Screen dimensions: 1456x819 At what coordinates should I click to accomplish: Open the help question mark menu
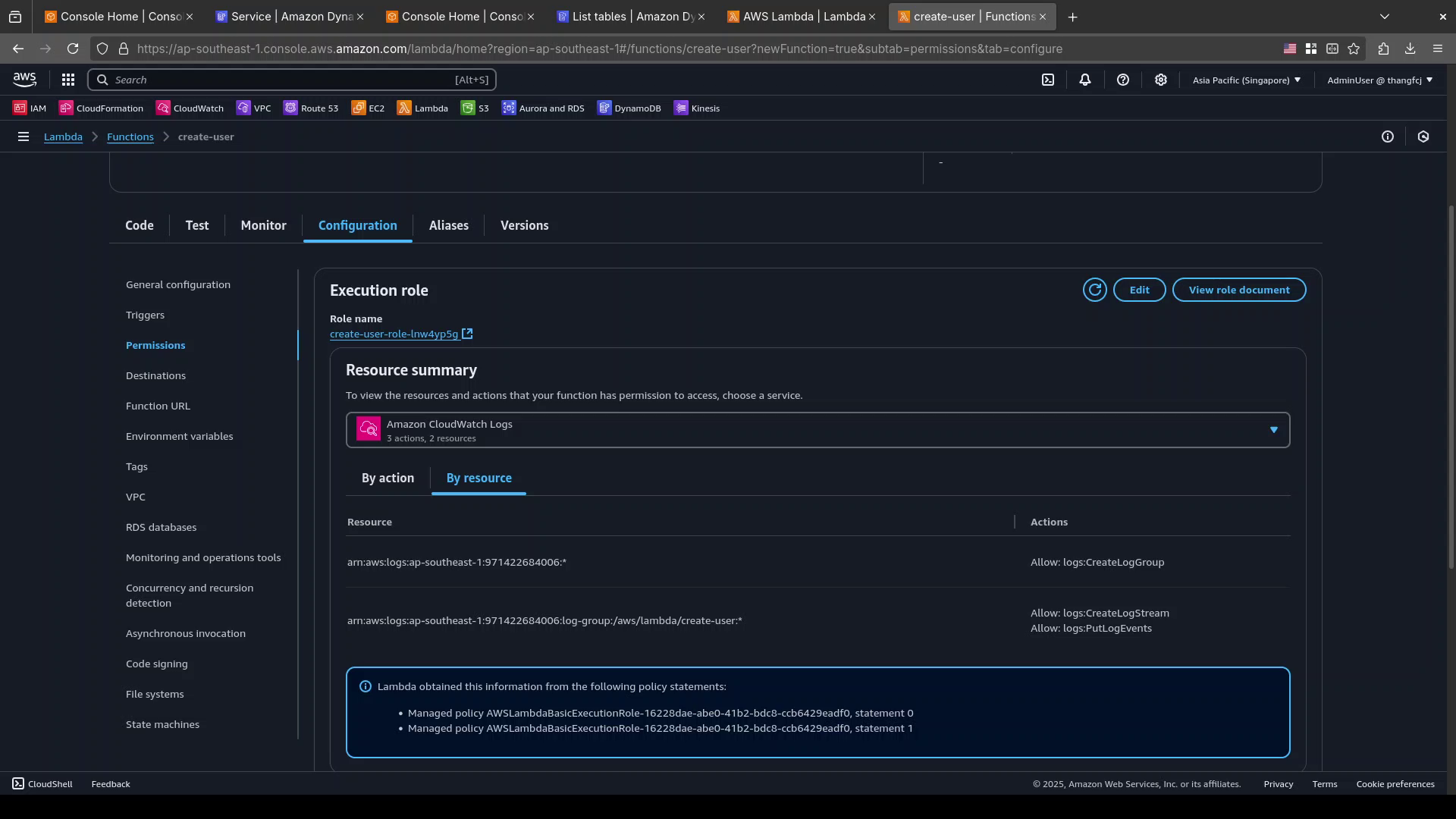[x=1122, y=80]
